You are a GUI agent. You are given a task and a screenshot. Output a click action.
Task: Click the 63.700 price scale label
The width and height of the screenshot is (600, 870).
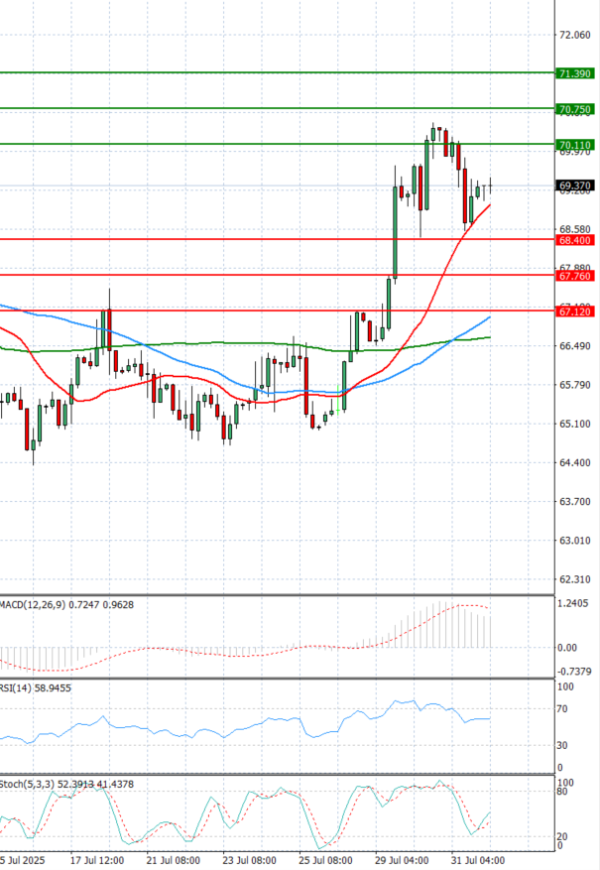[574, 501]
